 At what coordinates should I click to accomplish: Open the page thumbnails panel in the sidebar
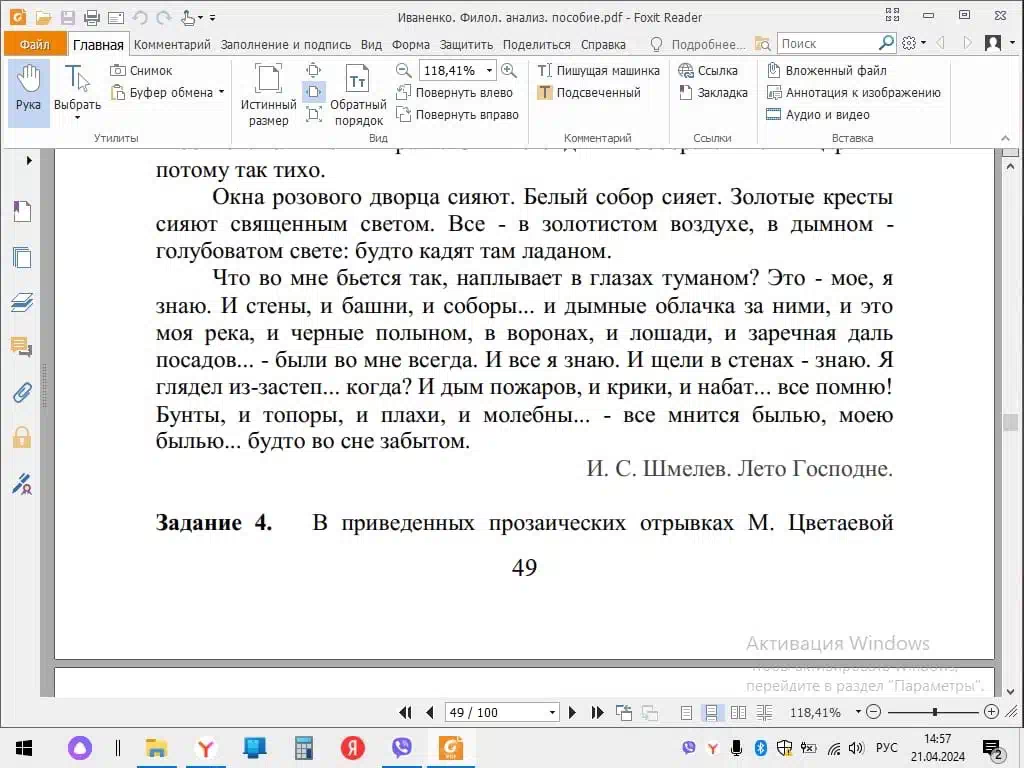22,257
